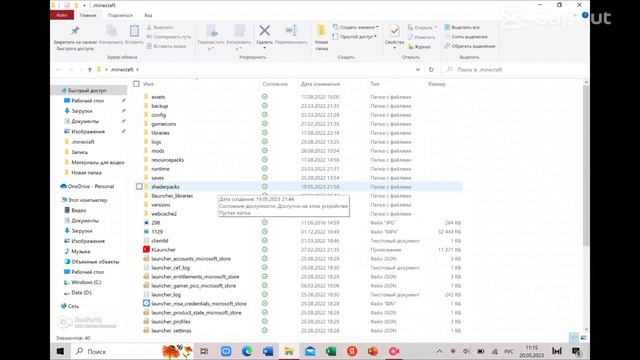Select the resourcepacks folder
Image resolution: width=640 pixels, height=360 pixels.
pyautogui.click(x=167, y=160)
